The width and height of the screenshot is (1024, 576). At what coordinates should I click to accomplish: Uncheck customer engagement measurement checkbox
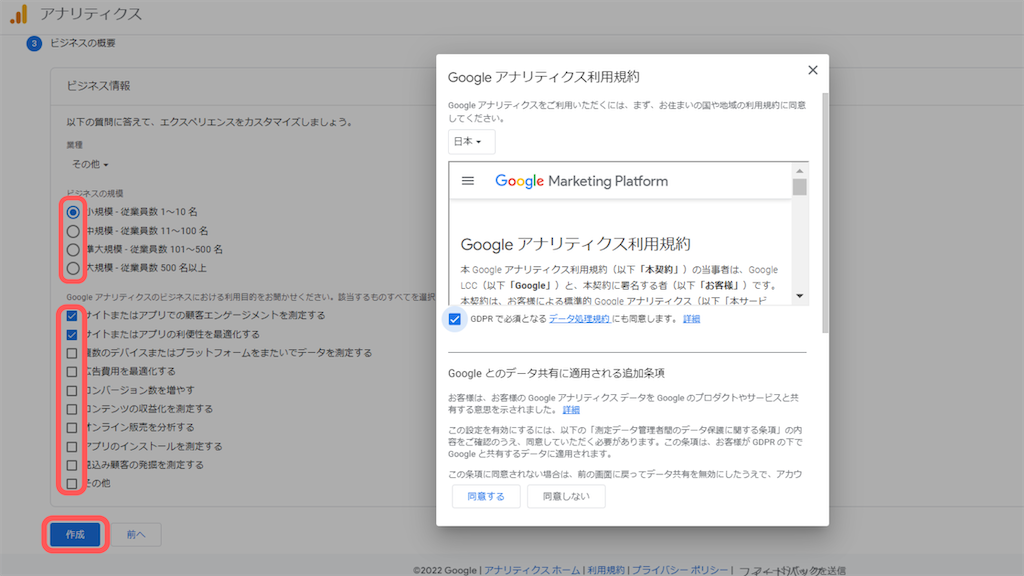point(72,315)
